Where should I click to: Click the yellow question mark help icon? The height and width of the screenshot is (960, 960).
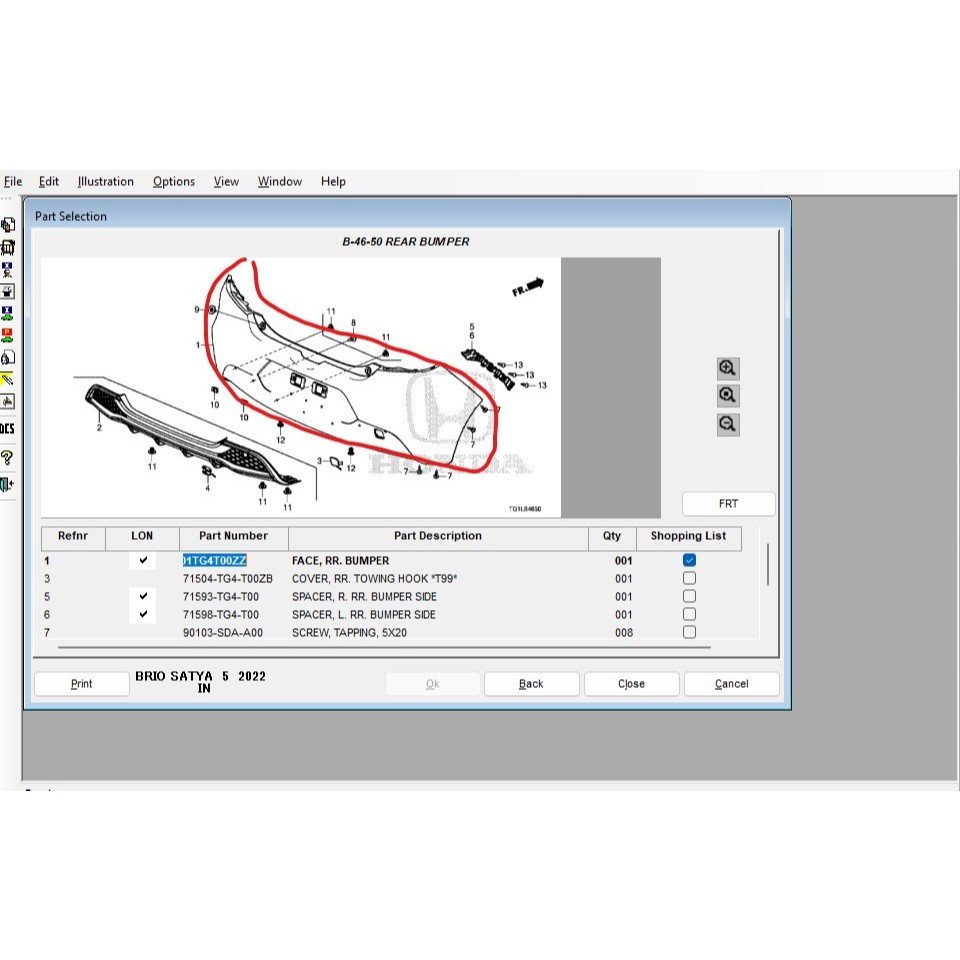pos(7,458)
